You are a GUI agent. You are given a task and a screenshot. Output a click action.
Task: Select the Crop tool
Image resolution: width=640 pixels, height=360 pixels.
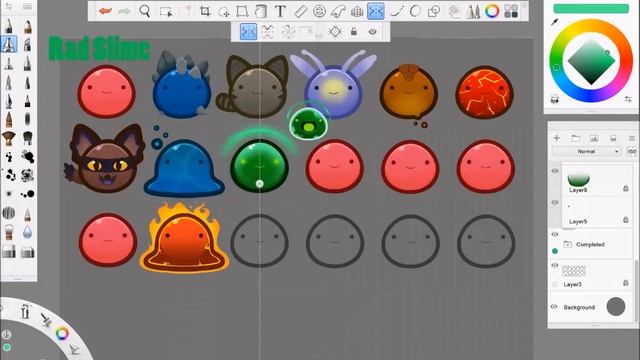coord(205,11)
